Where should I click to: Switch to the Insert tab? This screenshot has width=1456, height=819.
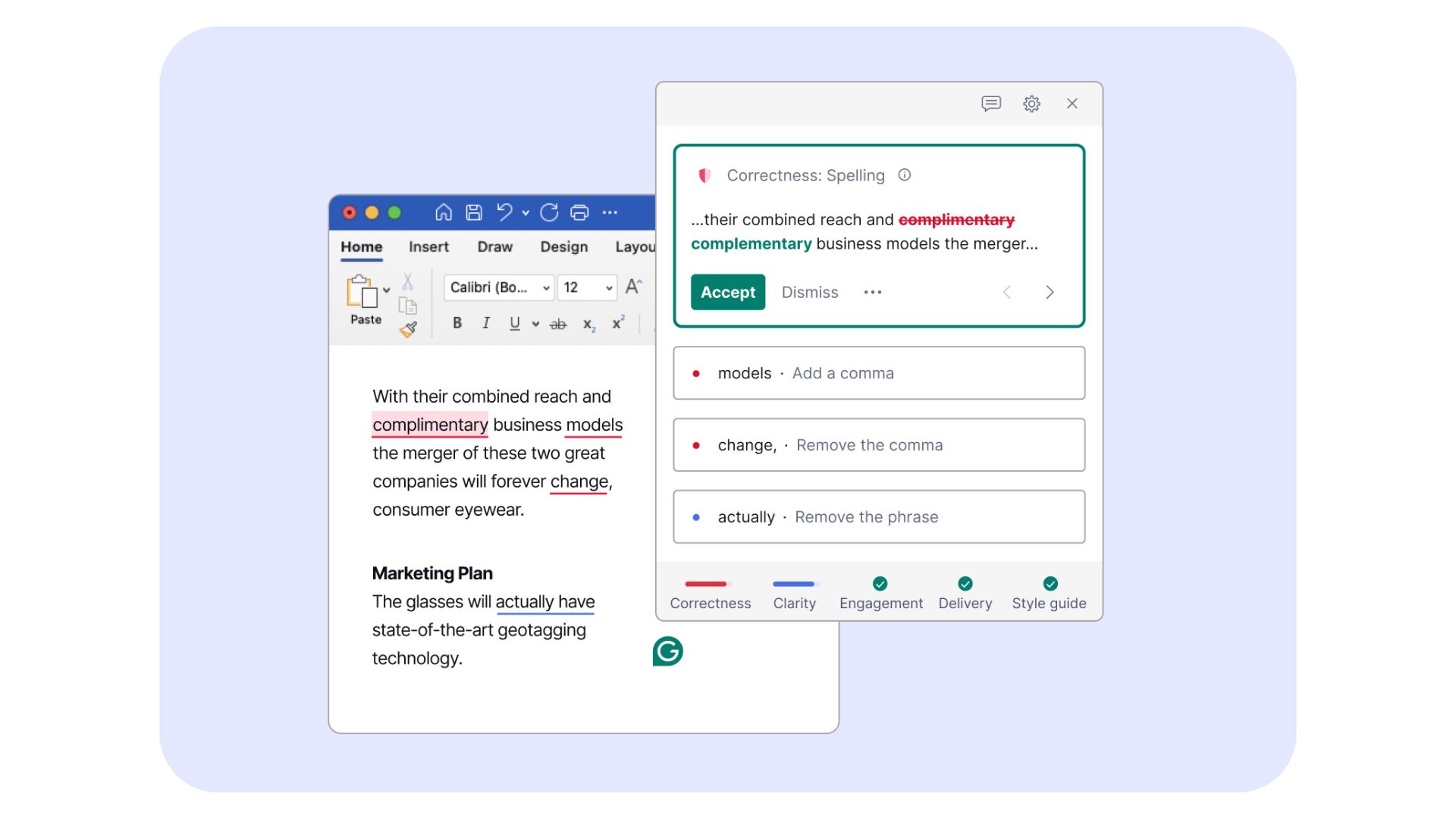coord(428,246)
